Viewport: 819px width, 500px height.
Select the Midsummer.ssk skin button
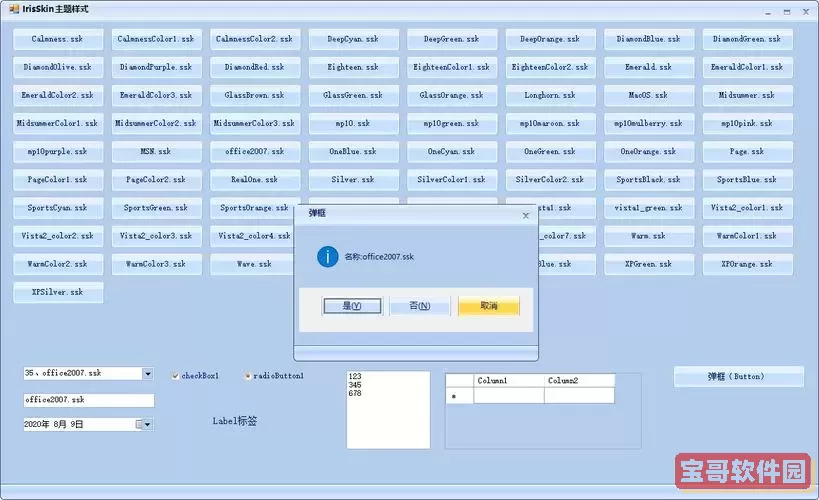click(x=747, y=96)
